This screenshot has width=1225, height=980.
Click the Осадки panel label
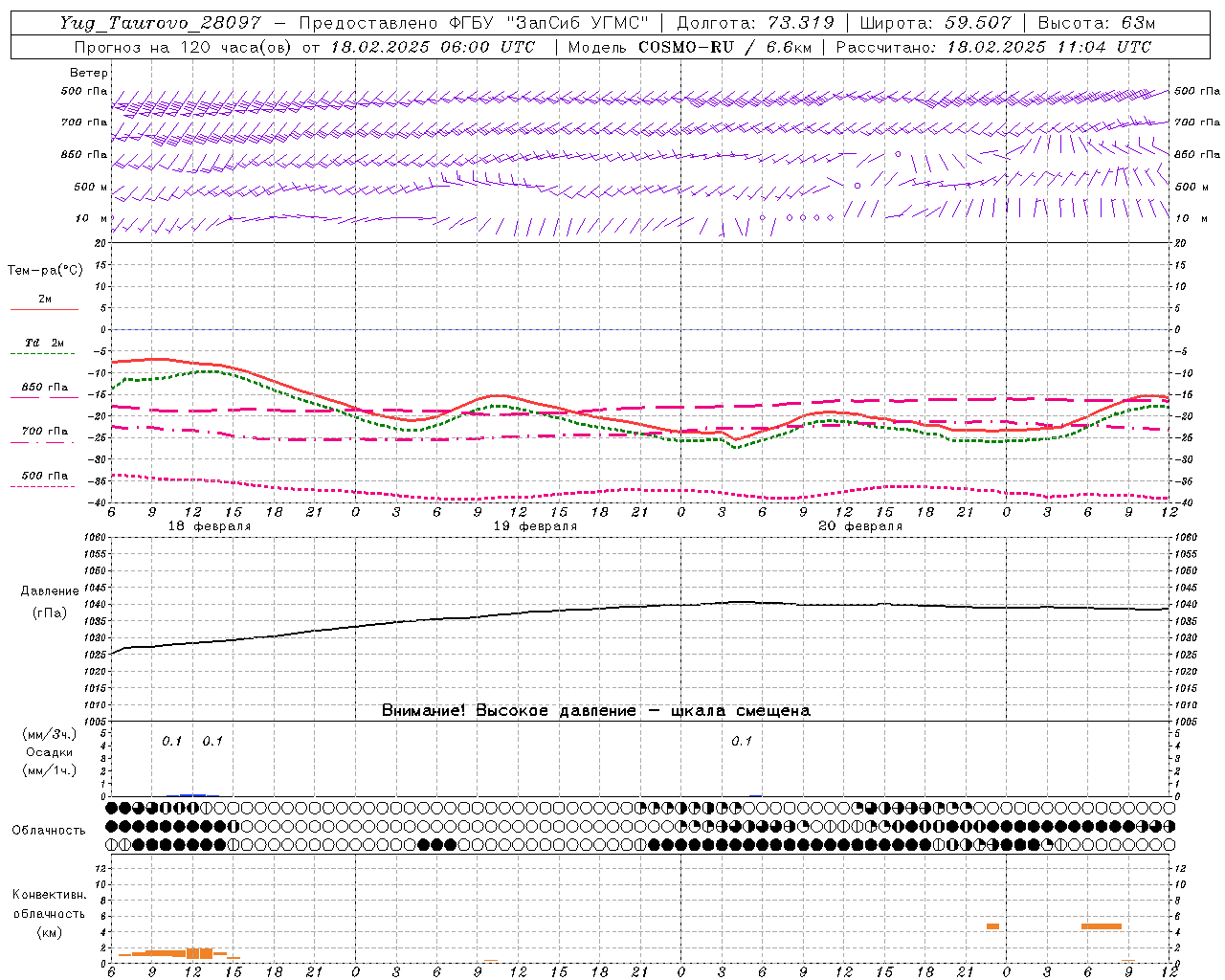point(49,752)
